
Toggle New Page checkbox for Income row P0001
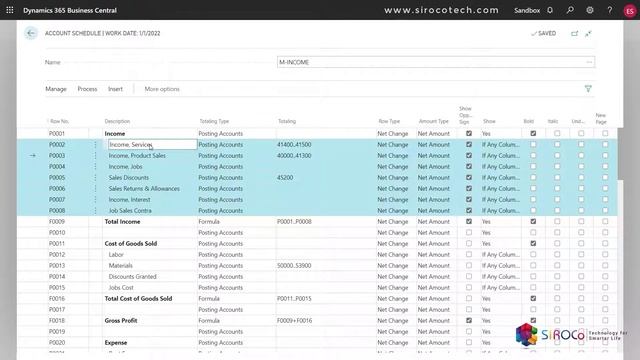click(605, 133)
